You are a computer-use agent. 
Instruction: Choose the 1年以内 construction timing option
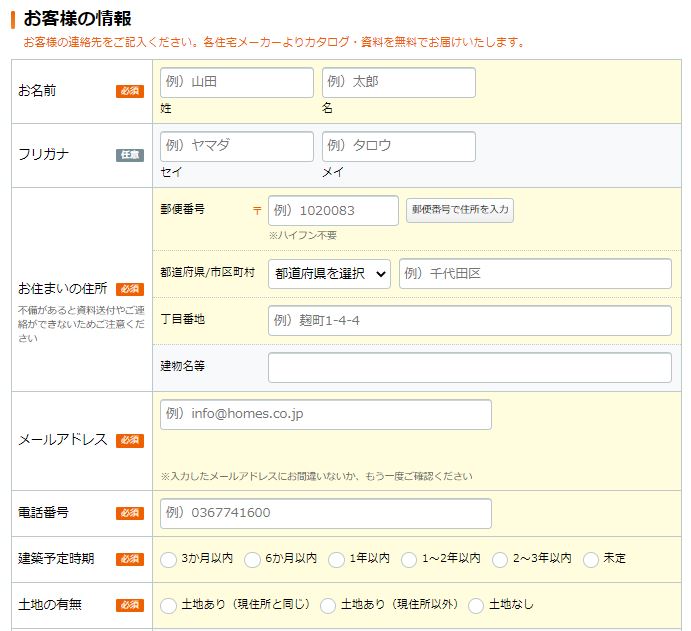click(x=337, y=559)
